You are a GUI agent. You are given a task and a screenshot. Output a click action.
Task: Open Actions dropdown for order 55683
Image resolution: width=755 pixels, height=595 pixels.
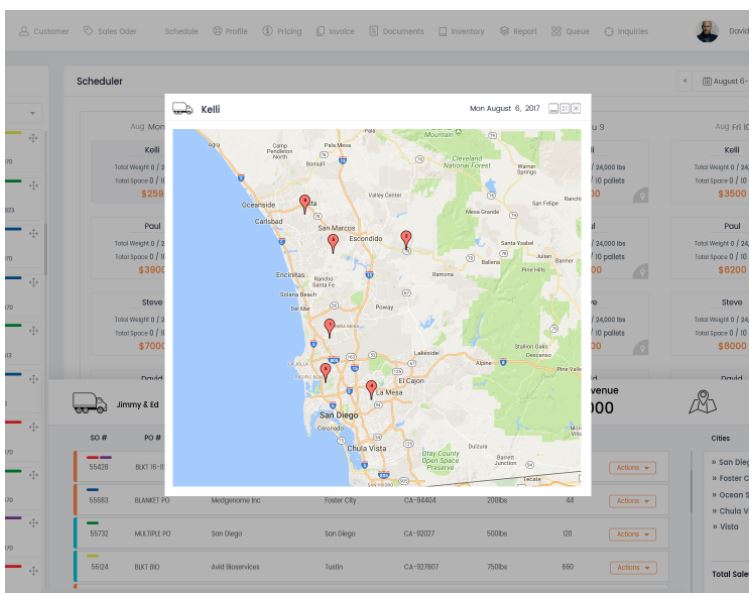point(632,501)
